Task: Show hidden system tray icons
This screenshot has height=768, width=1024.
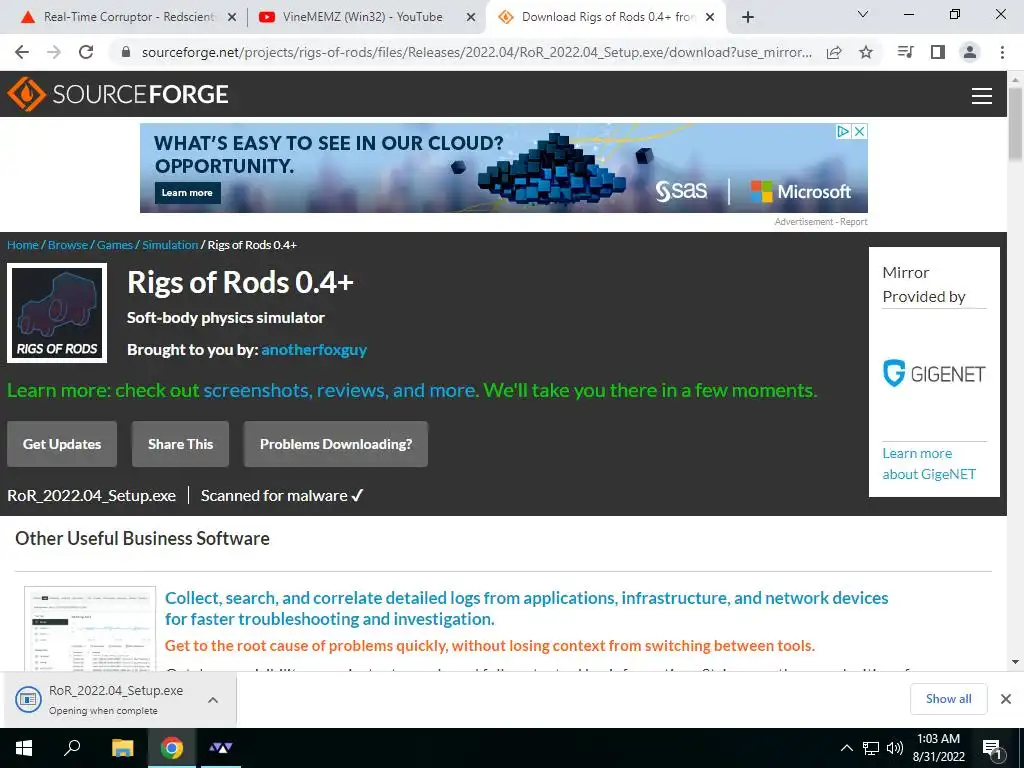Action: (x=846, y=748)
